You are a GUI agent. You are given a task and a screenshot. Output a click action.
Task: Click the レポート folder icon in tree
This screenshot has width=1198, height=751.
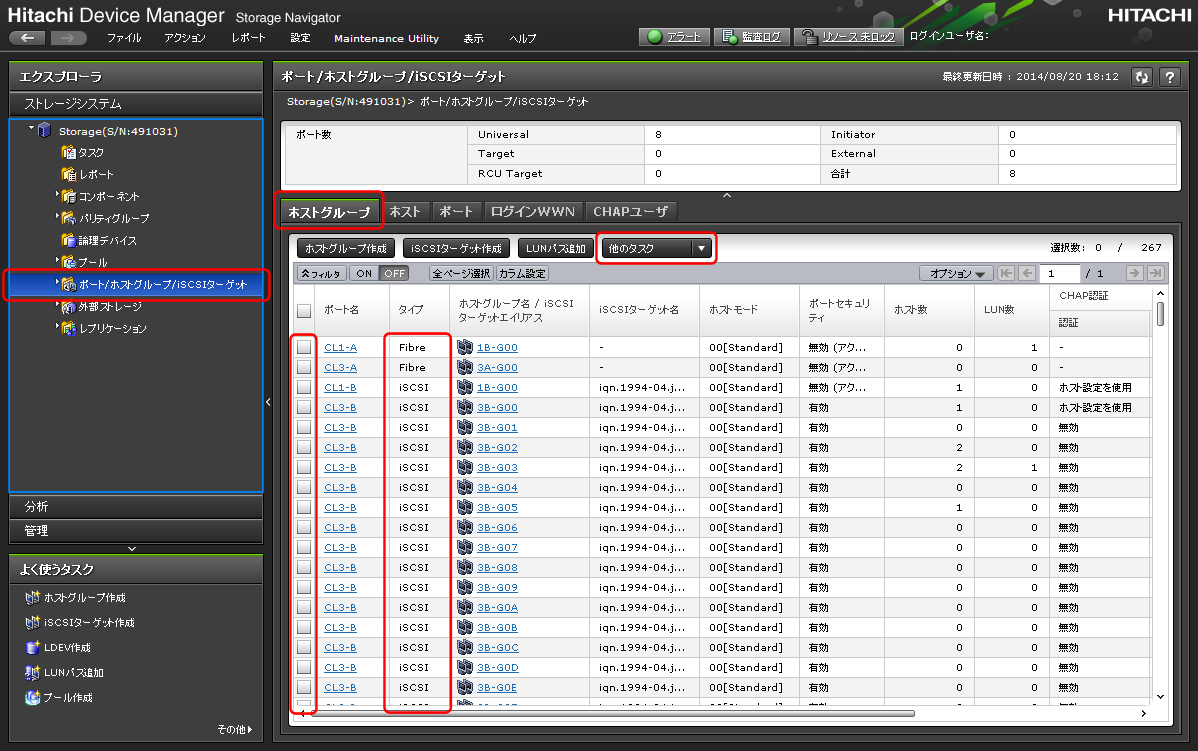(x=68, y=174)
